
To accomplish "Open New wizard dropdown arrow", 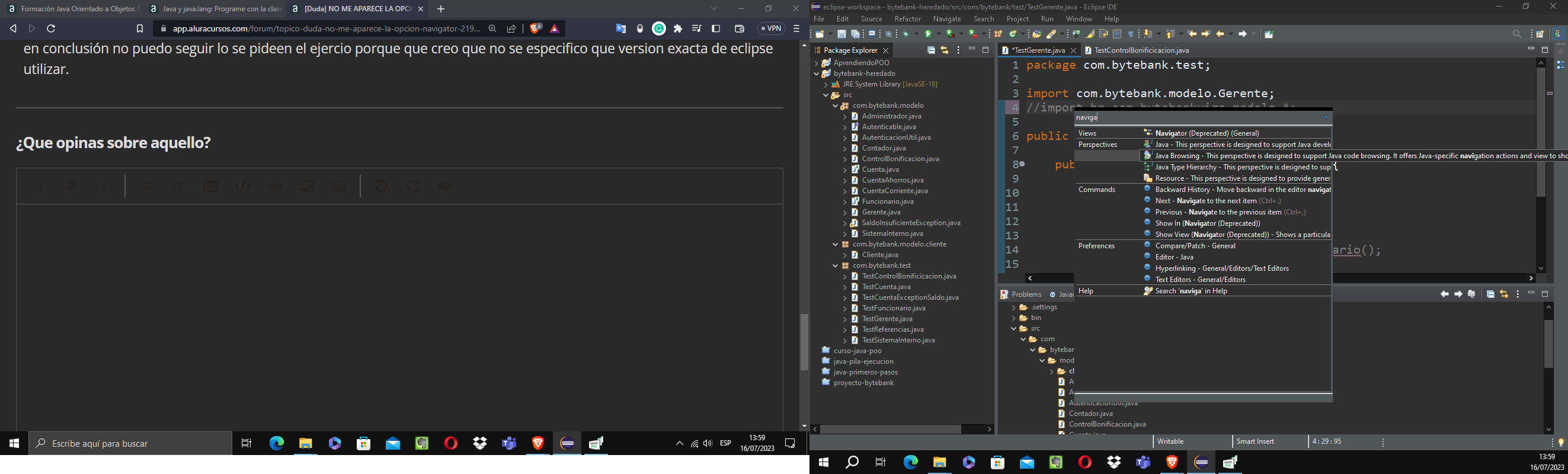I will click(x=830, y=34).
